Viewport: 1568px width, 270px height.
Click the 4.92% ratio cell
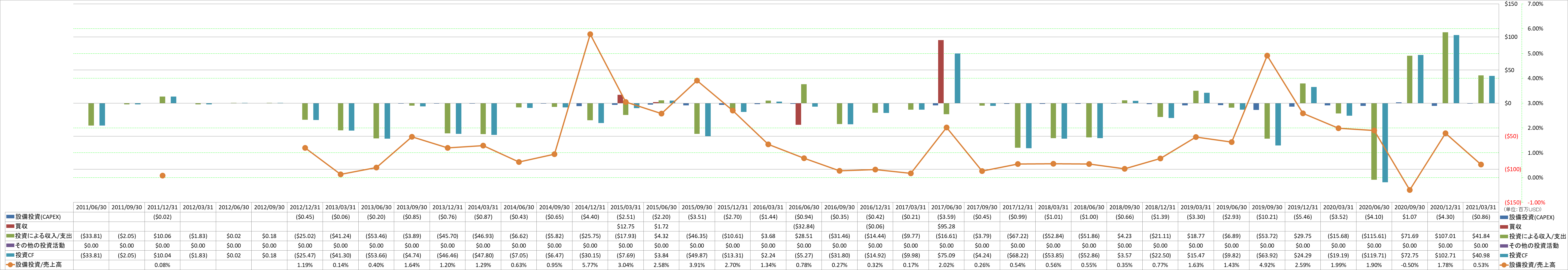tap(1267, 265)
